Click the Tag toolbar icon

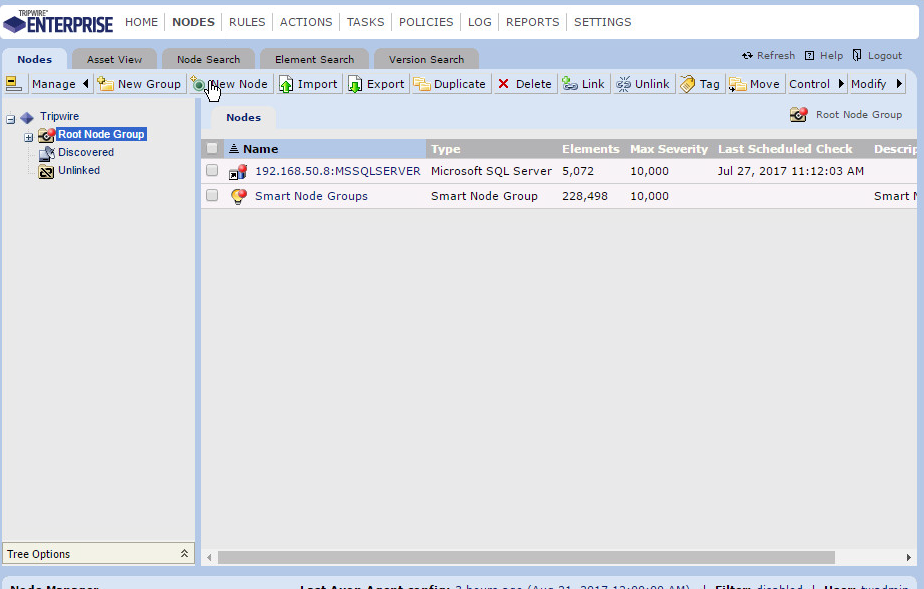688,85
